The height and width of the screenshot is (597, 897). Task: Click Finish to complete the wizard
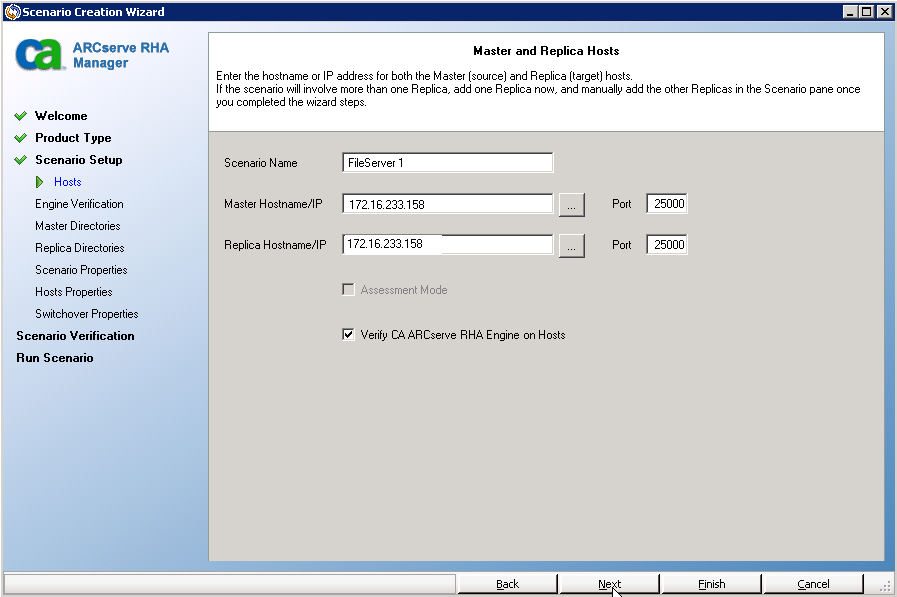711,583
